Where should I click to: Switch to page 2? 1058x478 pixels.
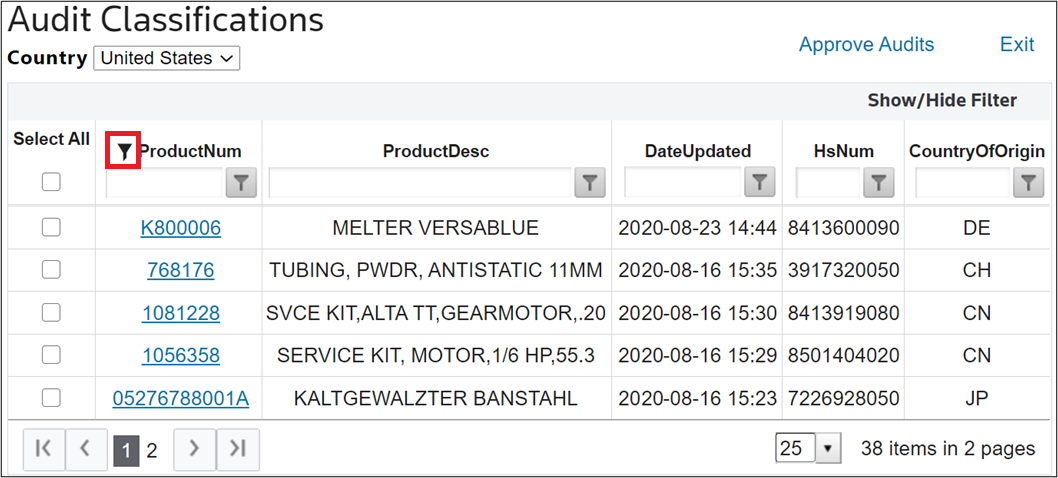click(x=152, y=450)
